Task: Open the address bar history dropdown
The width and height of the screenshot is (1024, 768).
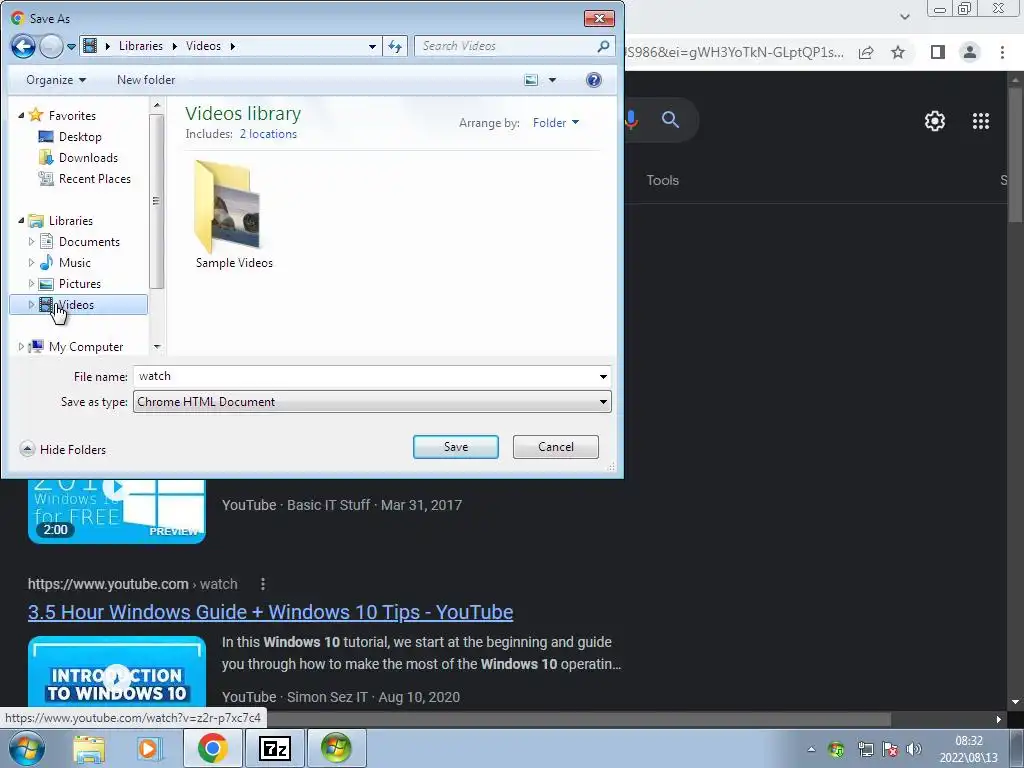Action: pyautogui.click(x=372, y=46)
